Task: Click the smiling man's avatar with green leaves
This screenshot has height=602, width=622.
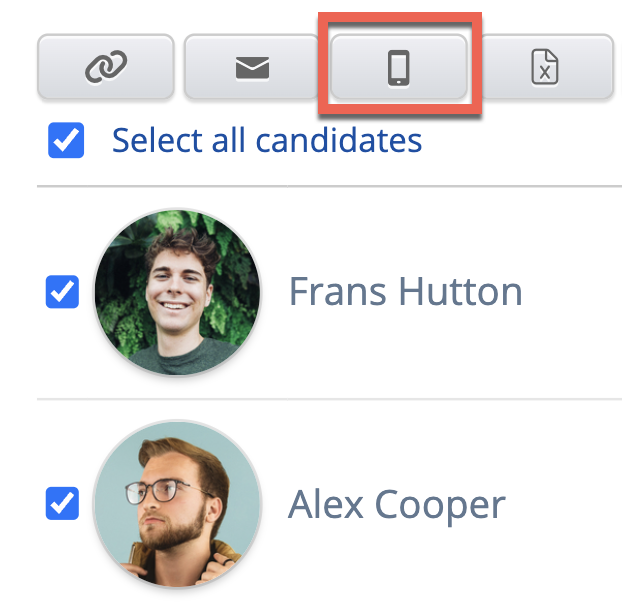Action: (177, 292)
